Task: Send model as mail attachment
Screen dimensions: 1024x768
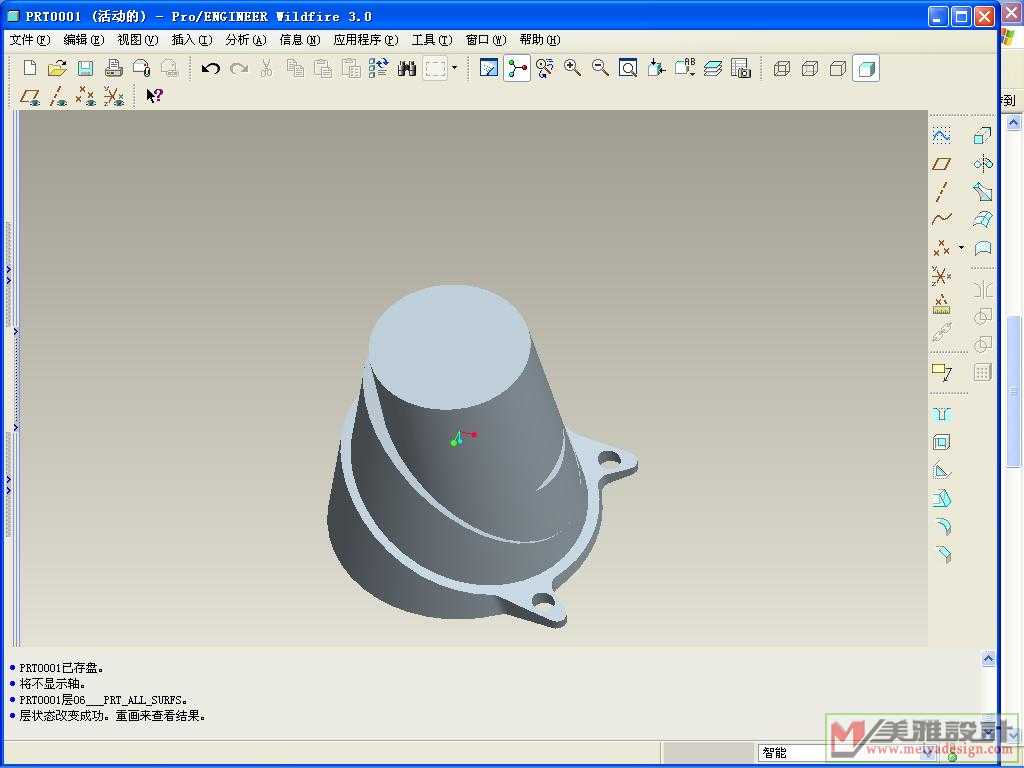Action: 142,68
